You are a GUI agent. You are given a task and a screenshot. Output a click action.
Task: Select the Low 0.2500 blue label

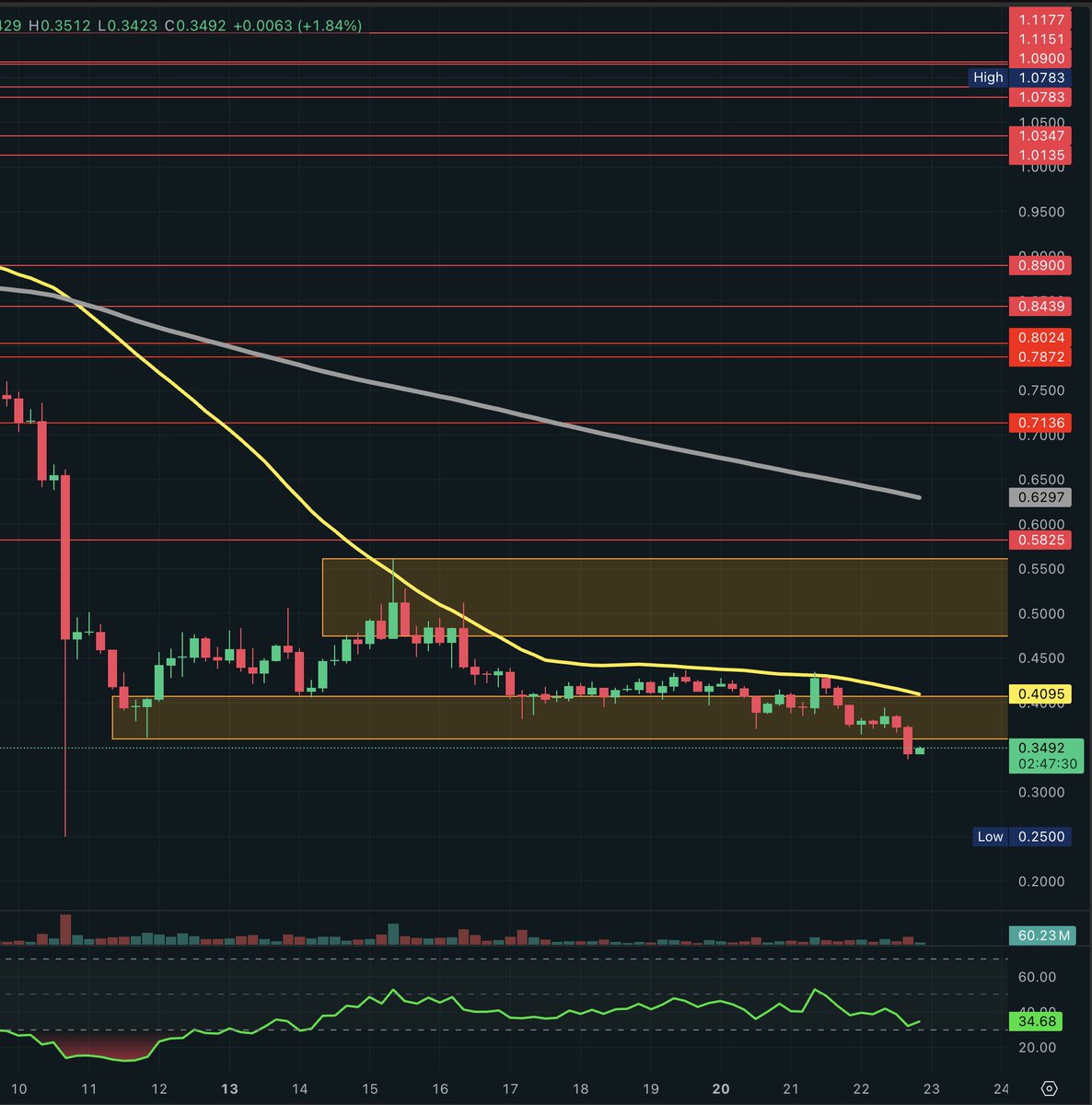1022,836
